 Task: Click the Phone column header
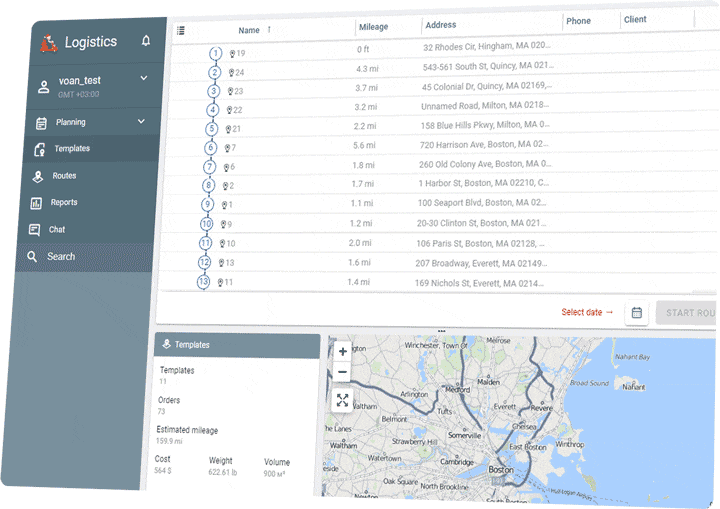point(578,21)
